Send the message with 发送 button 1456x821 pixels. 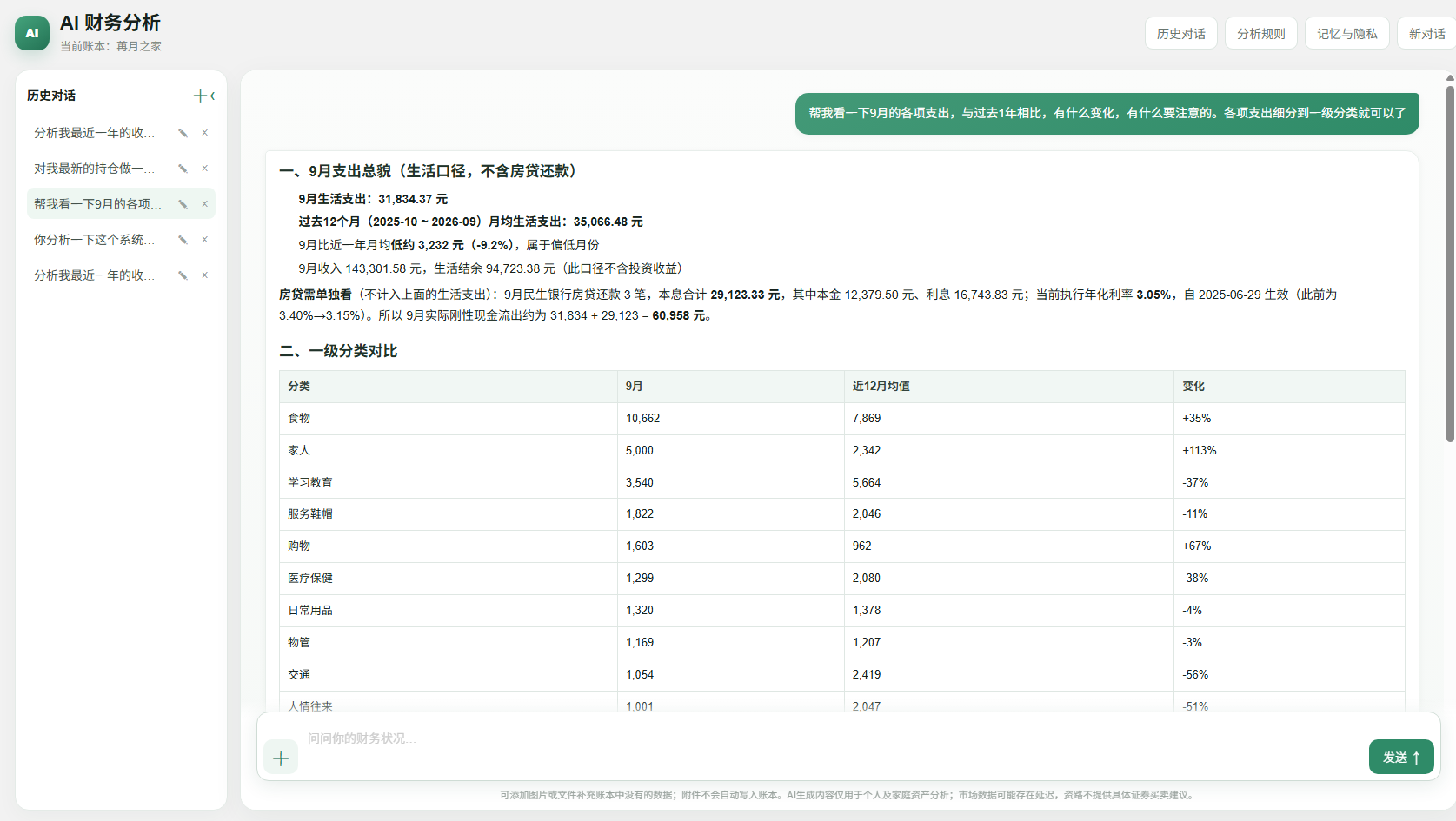point(1400,757)
